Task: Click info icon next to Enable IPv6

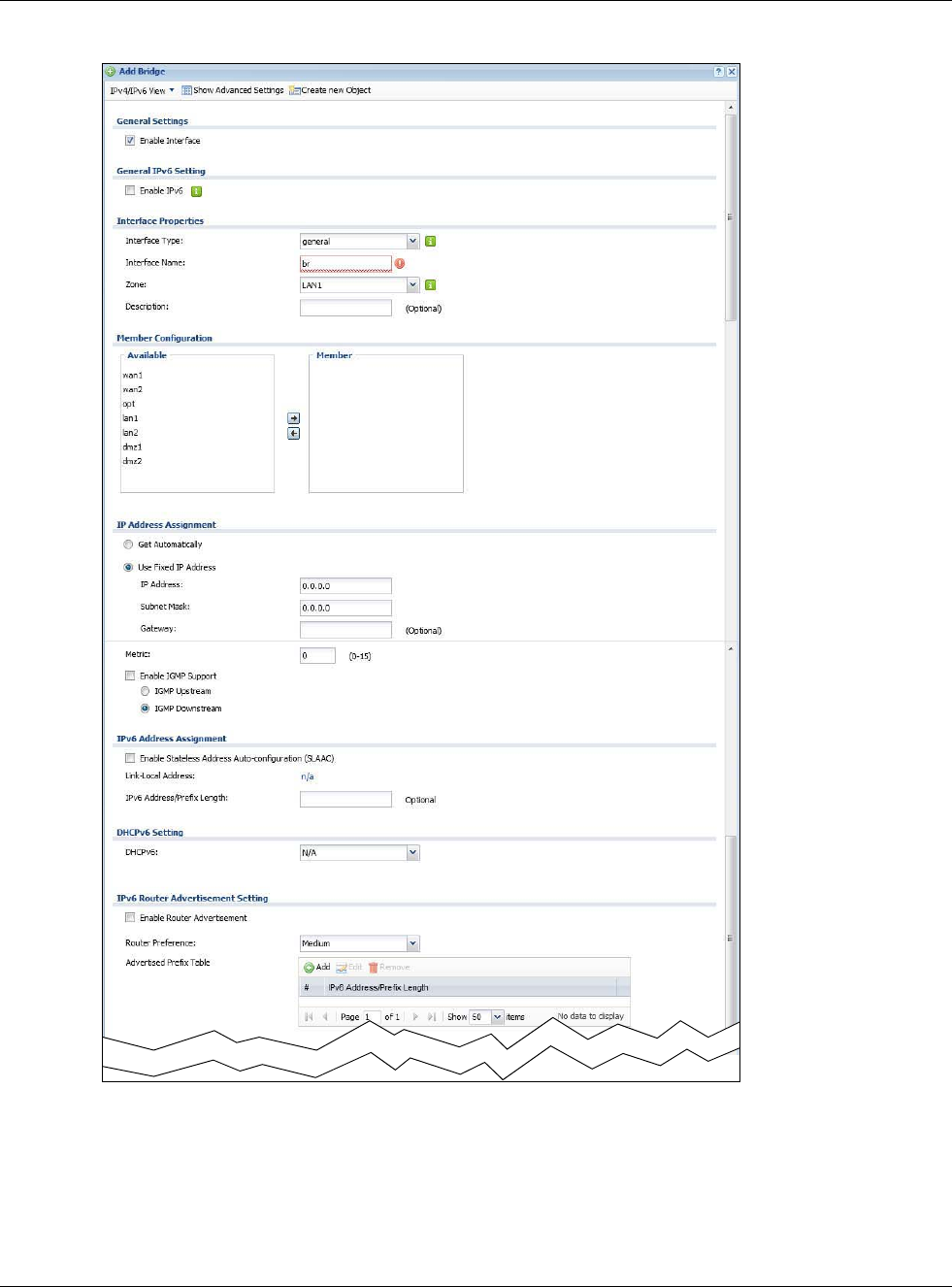Action: (196, 191)
